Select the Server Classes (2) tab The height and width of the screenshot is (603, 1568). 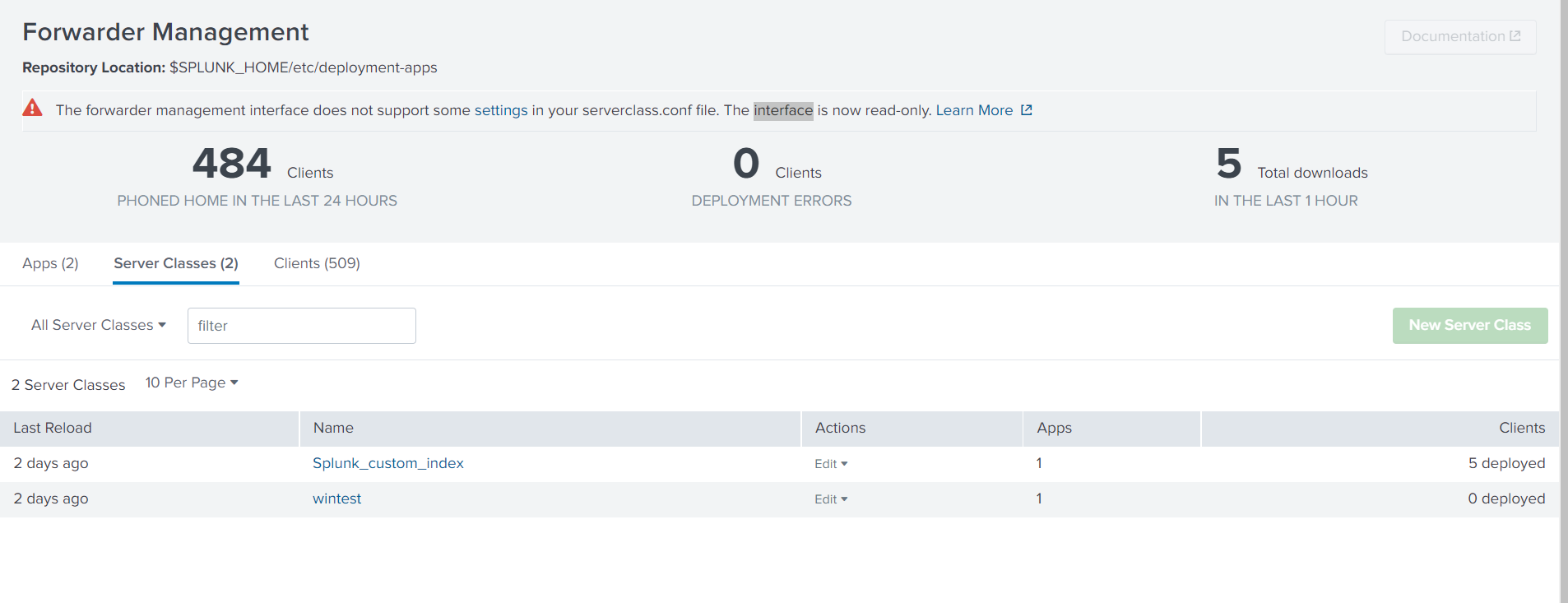coord(176,263)
